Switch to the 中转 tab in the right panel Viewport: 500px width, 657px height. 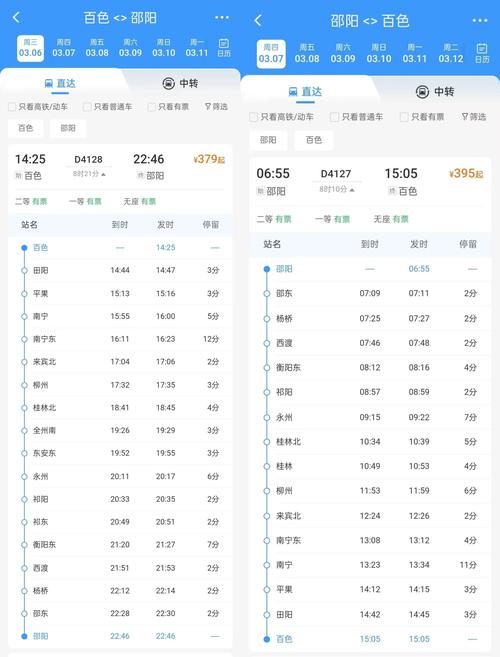tap(435, 91)
